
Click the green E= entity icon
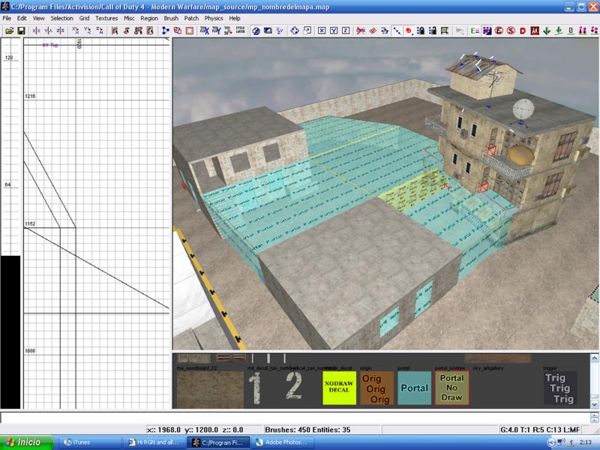point(475,31)
